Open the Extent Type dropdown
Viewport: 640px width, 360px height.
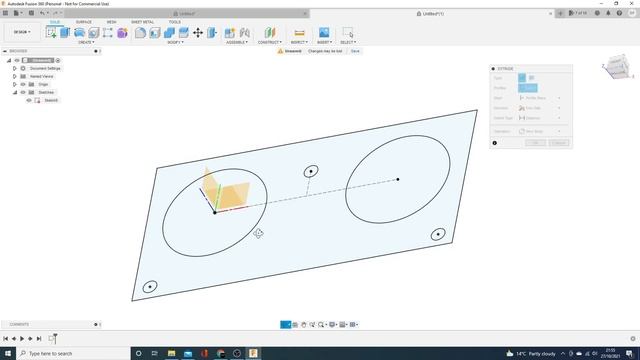[x=541, y=118]
